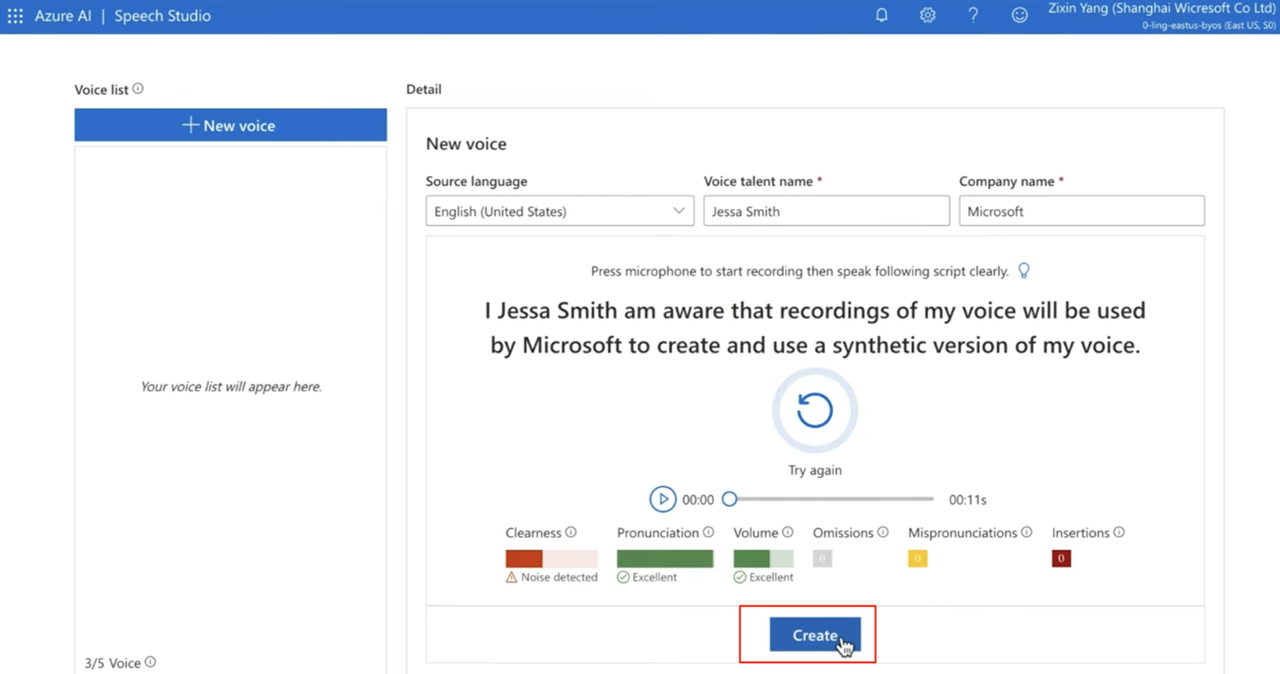The width and height of the screenshot is (1280, 674).
Task: Click the 'Detail' section label
Action: coord(424,89)
